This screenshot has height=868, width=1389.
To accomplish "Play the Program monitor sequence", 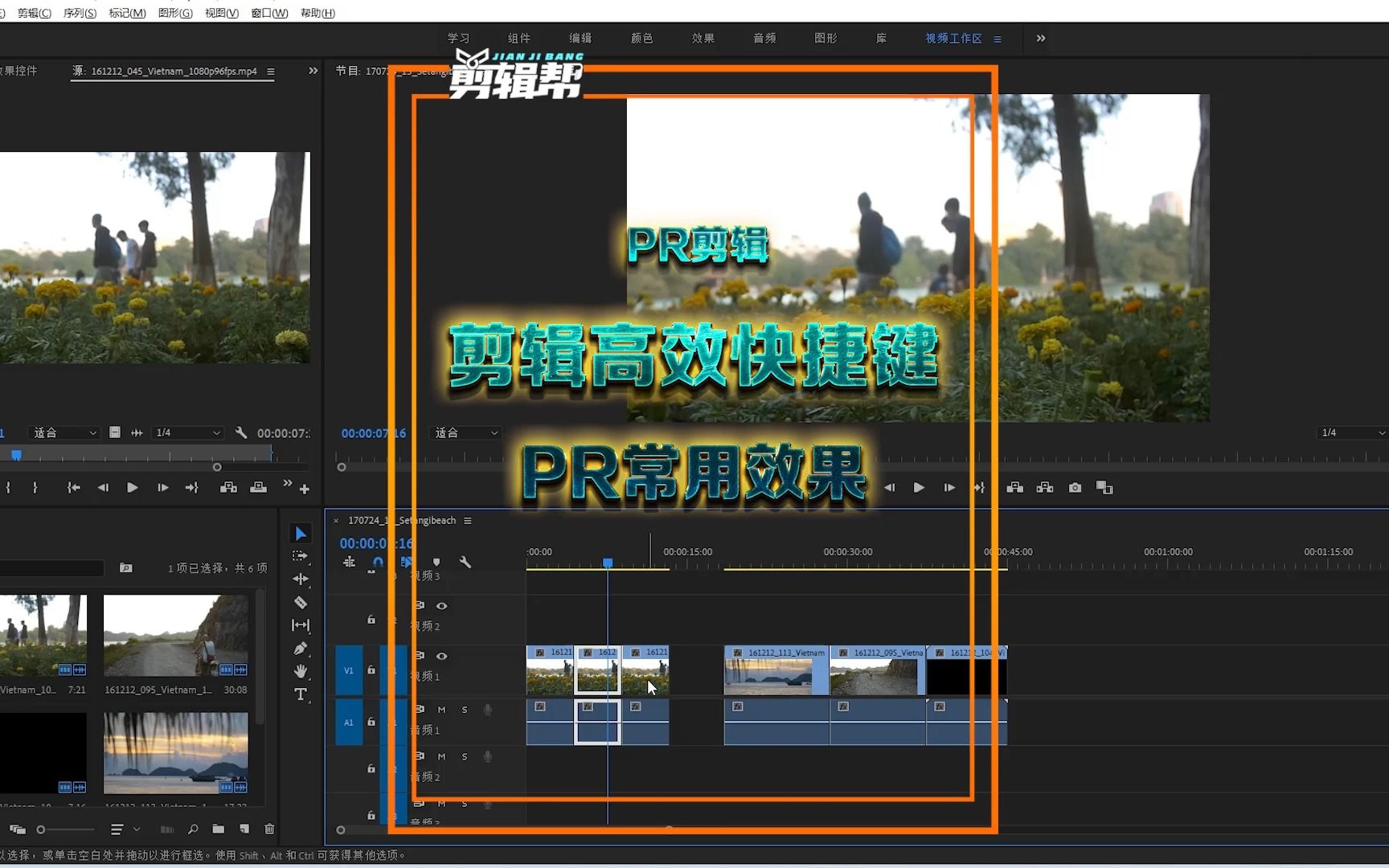I will 919,488.
